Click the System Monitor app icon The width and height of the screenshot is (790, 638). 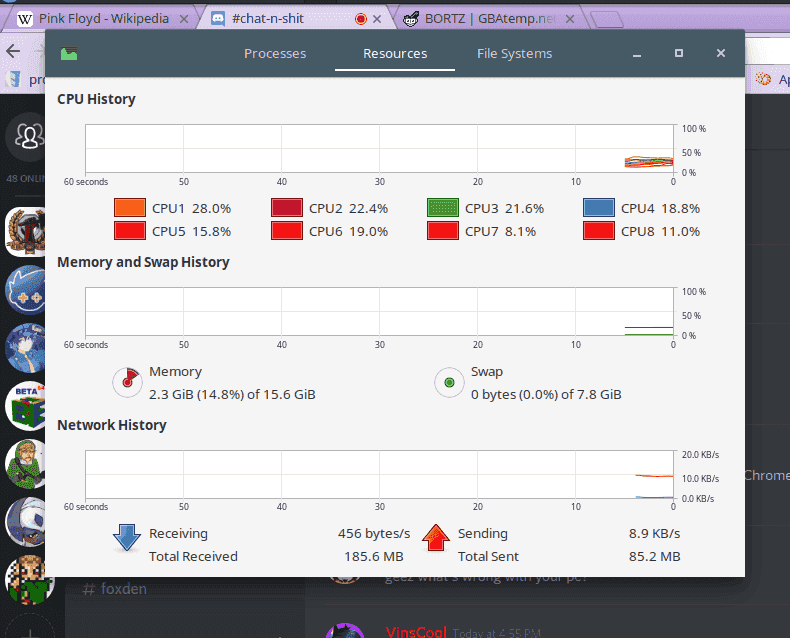coord(69,53)
